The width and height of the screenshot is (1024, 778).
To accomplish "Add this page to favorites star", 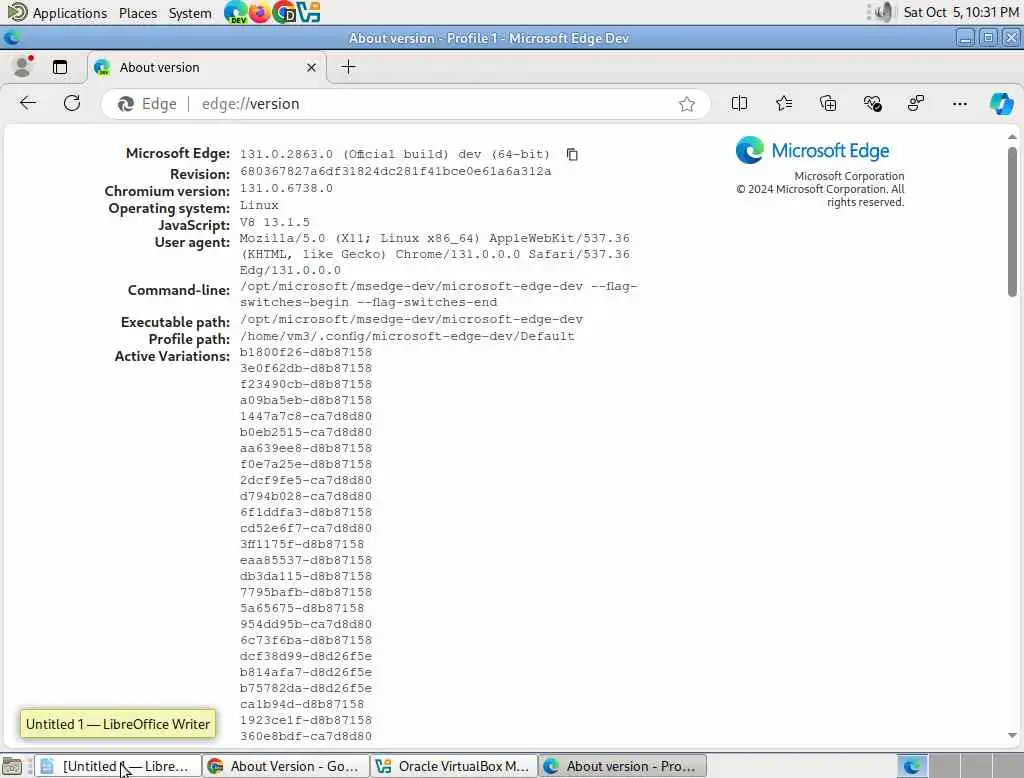I will click(x=686, y=104).
